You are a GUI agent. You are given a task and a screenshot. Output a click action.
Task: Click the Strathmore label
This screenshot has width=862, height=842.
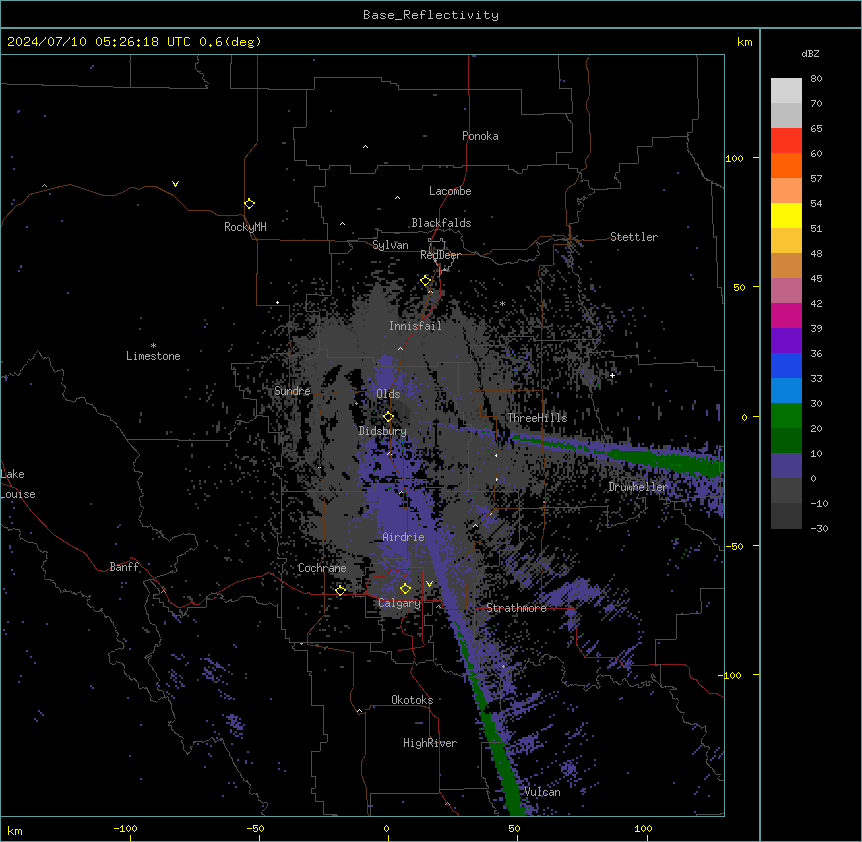coord(516,608)
